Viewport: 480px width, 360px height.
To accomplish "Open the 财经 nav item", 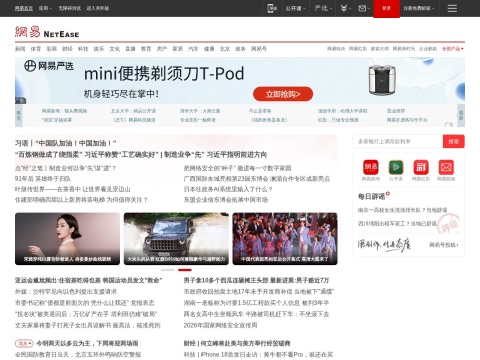I will coord(67,49).
